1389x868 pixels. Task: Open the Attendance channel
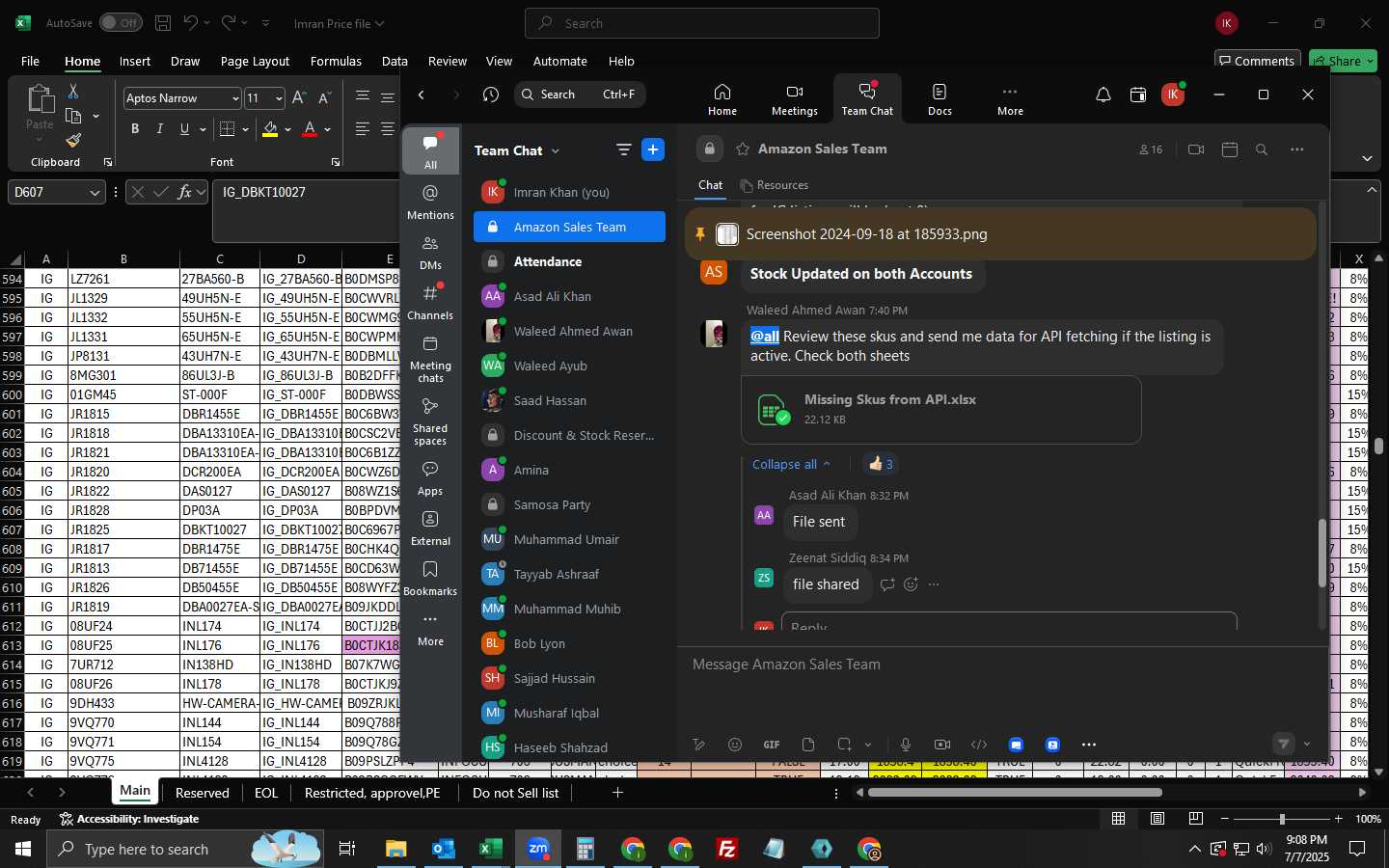(x=569, y=261)
